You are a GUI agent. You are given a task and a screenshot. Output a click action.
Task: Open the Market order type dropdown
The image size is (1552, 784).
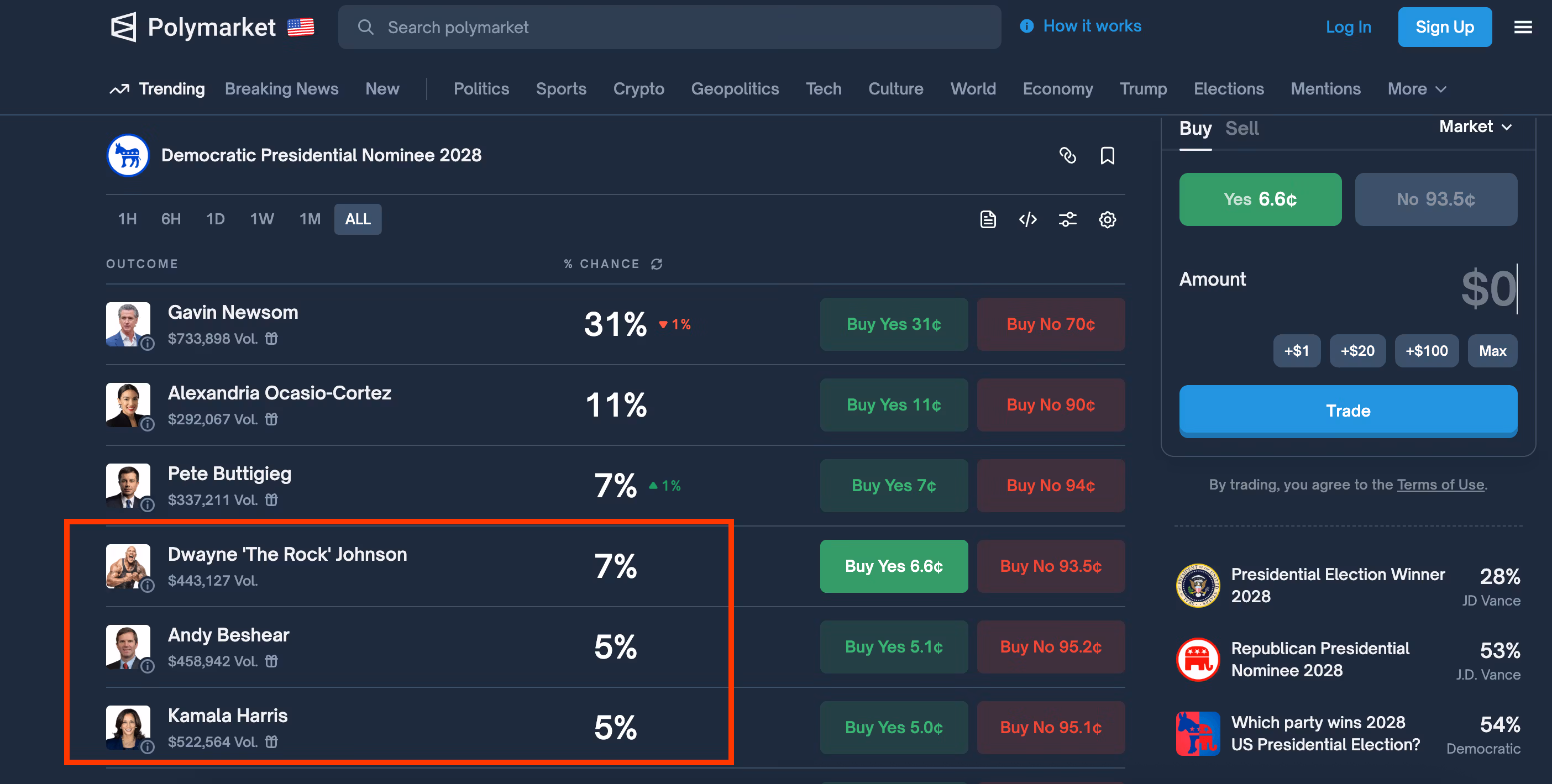1476,127
